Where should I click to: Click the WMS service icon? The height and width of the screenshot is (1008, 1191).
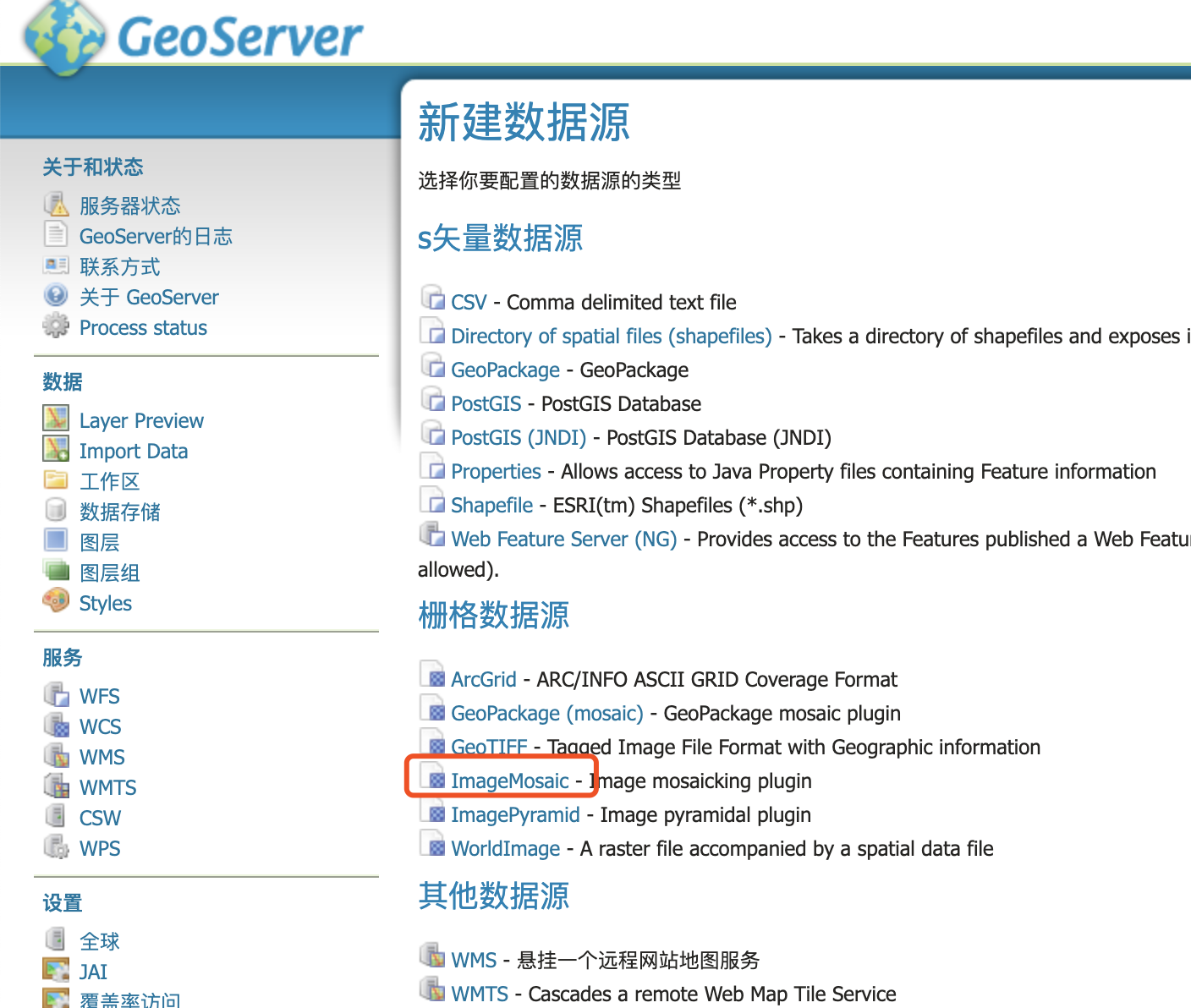click(55, 755)
